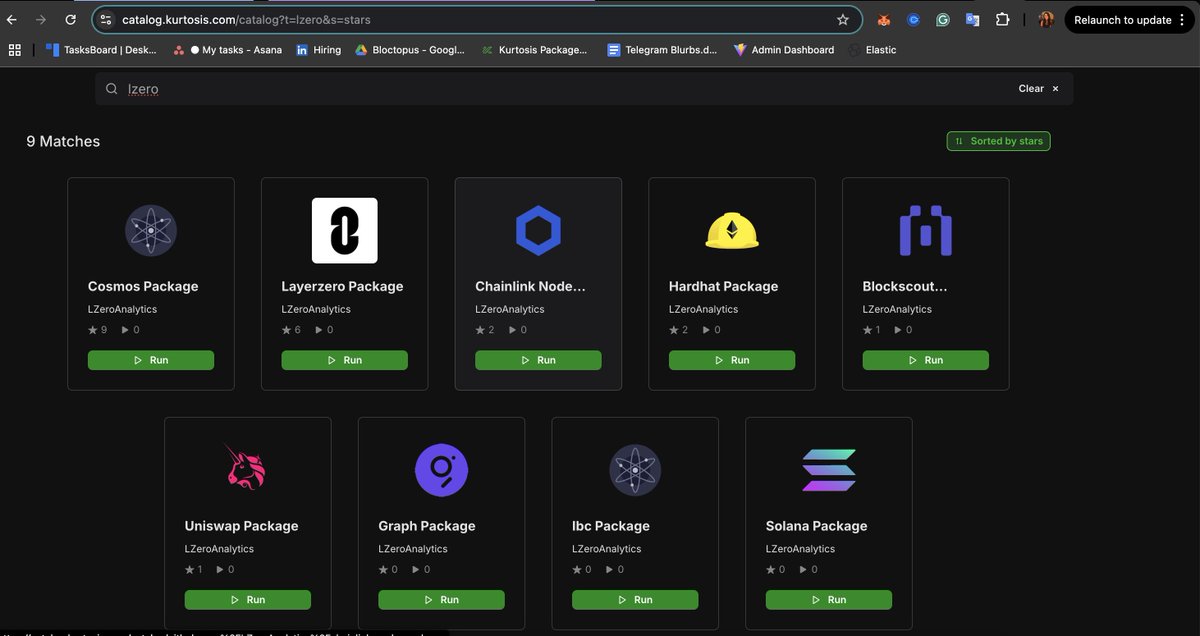Run the Blockscout package
This screenshot has width=1200, height=636.
tap(926, 360)
